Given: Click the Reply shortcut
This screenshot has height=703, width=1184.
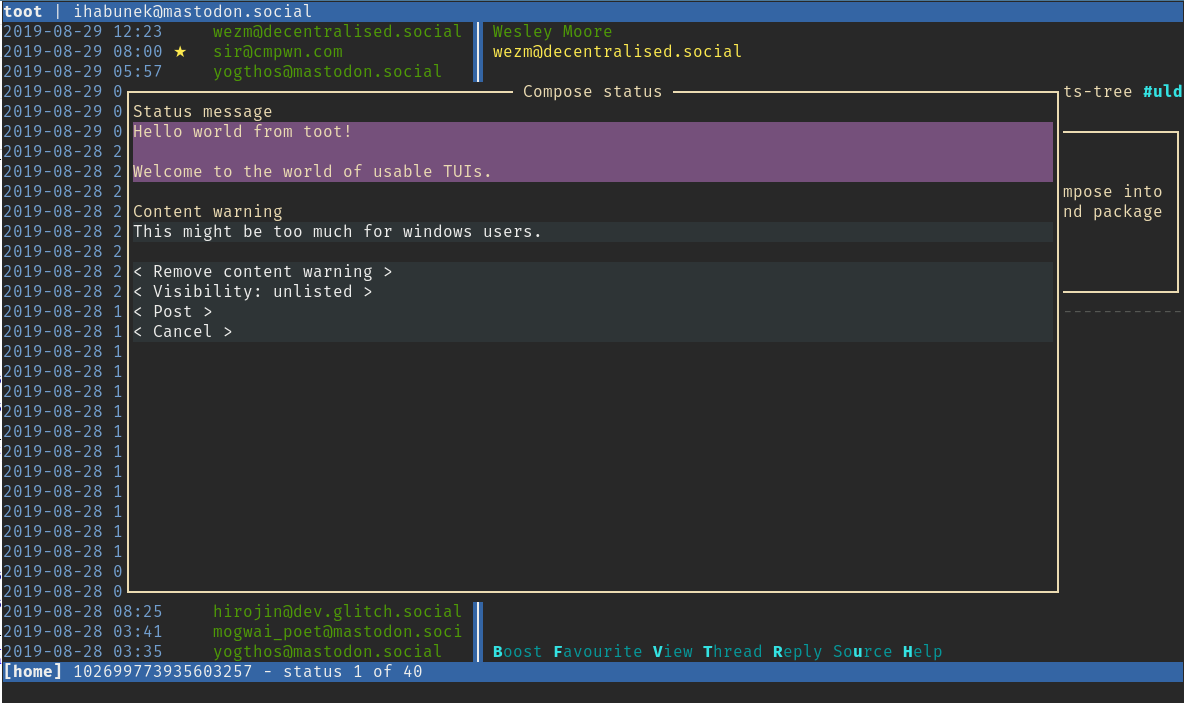Looking at the screenshot, I should tap(797, 652).
